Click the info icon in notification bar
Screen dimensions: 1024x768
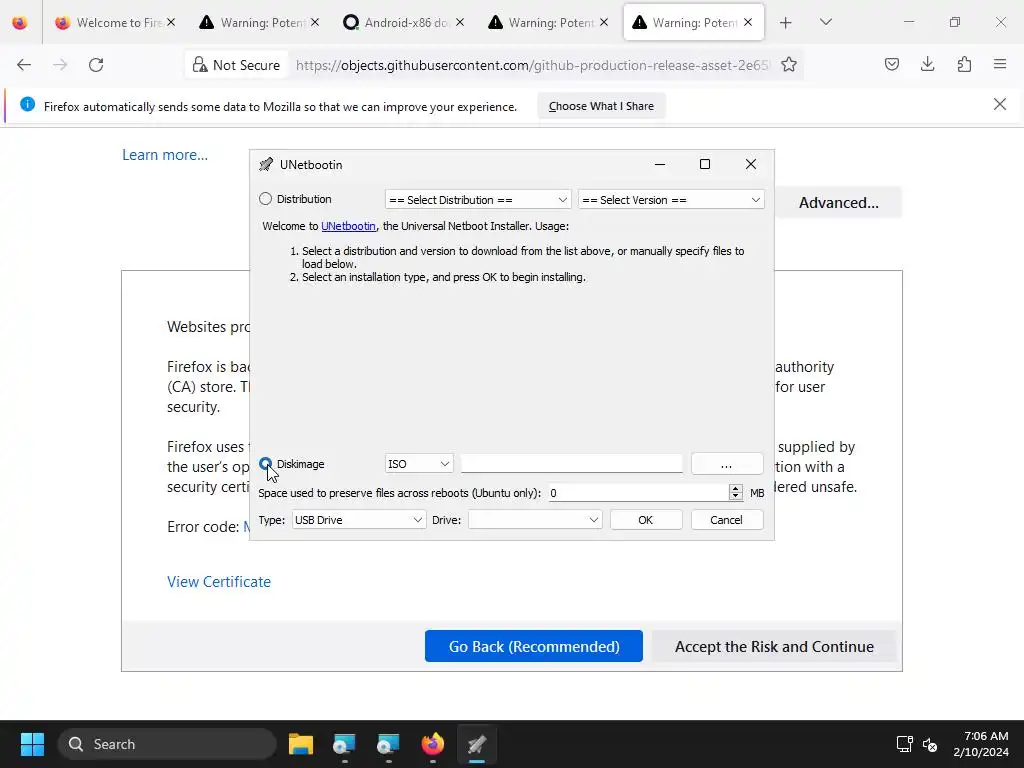27,104
